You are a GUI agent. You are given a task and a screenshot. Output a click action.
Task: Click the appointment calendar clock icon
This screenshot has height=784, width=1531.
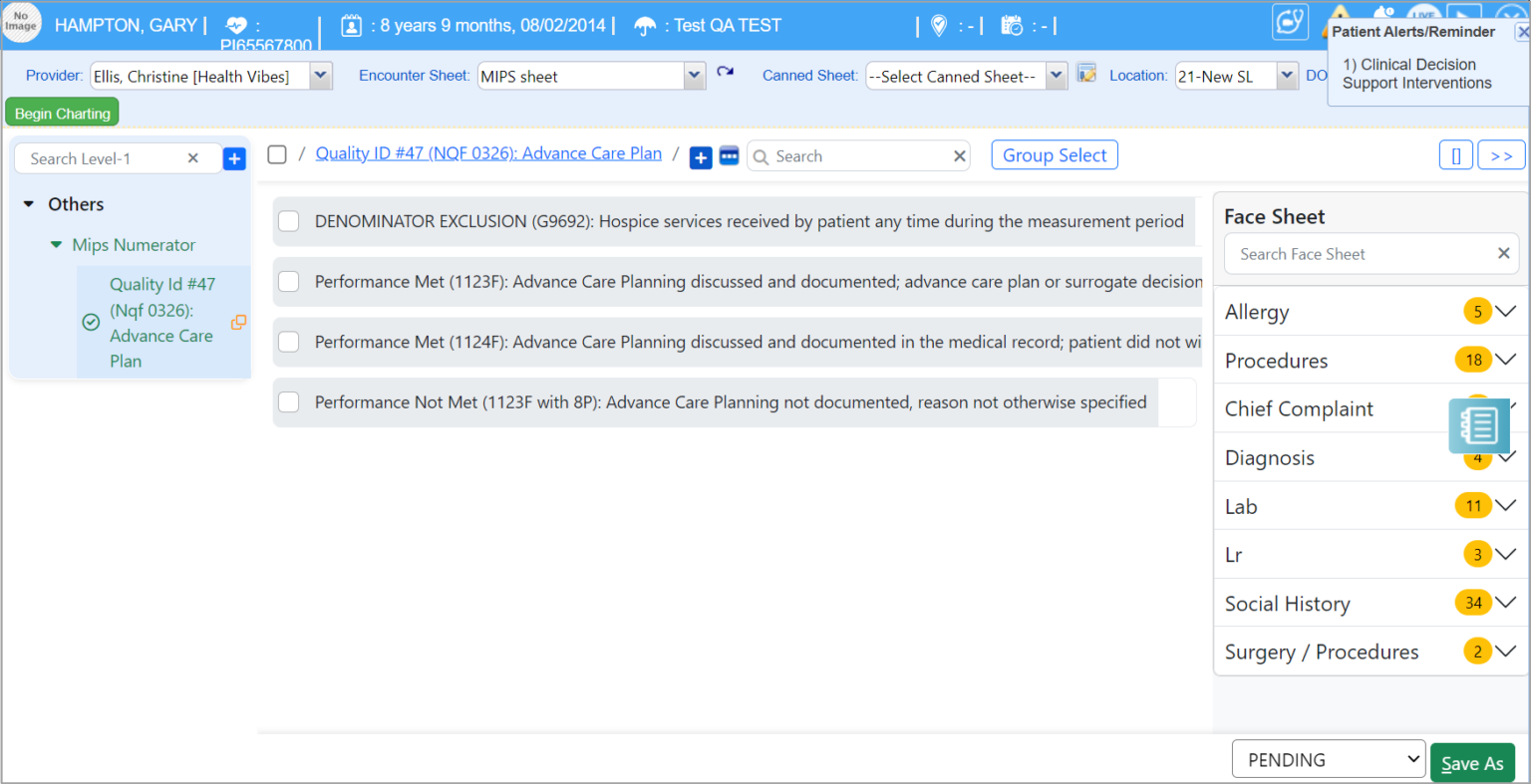pos(1012,26)
